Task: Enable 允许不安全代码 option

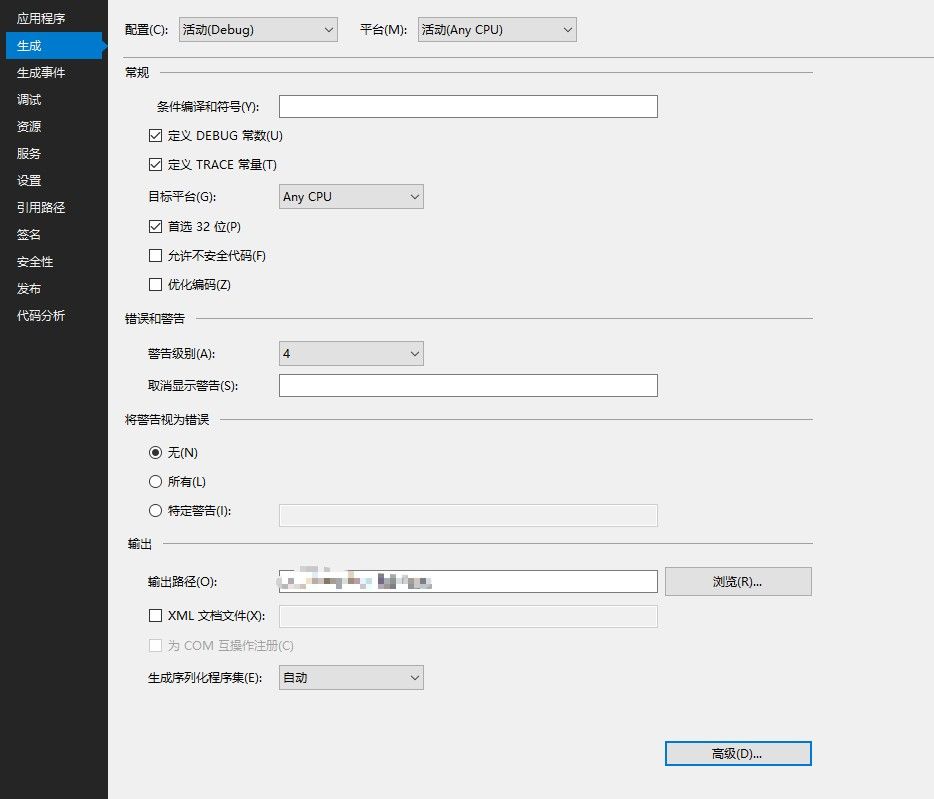Action: tap(156, 256)
